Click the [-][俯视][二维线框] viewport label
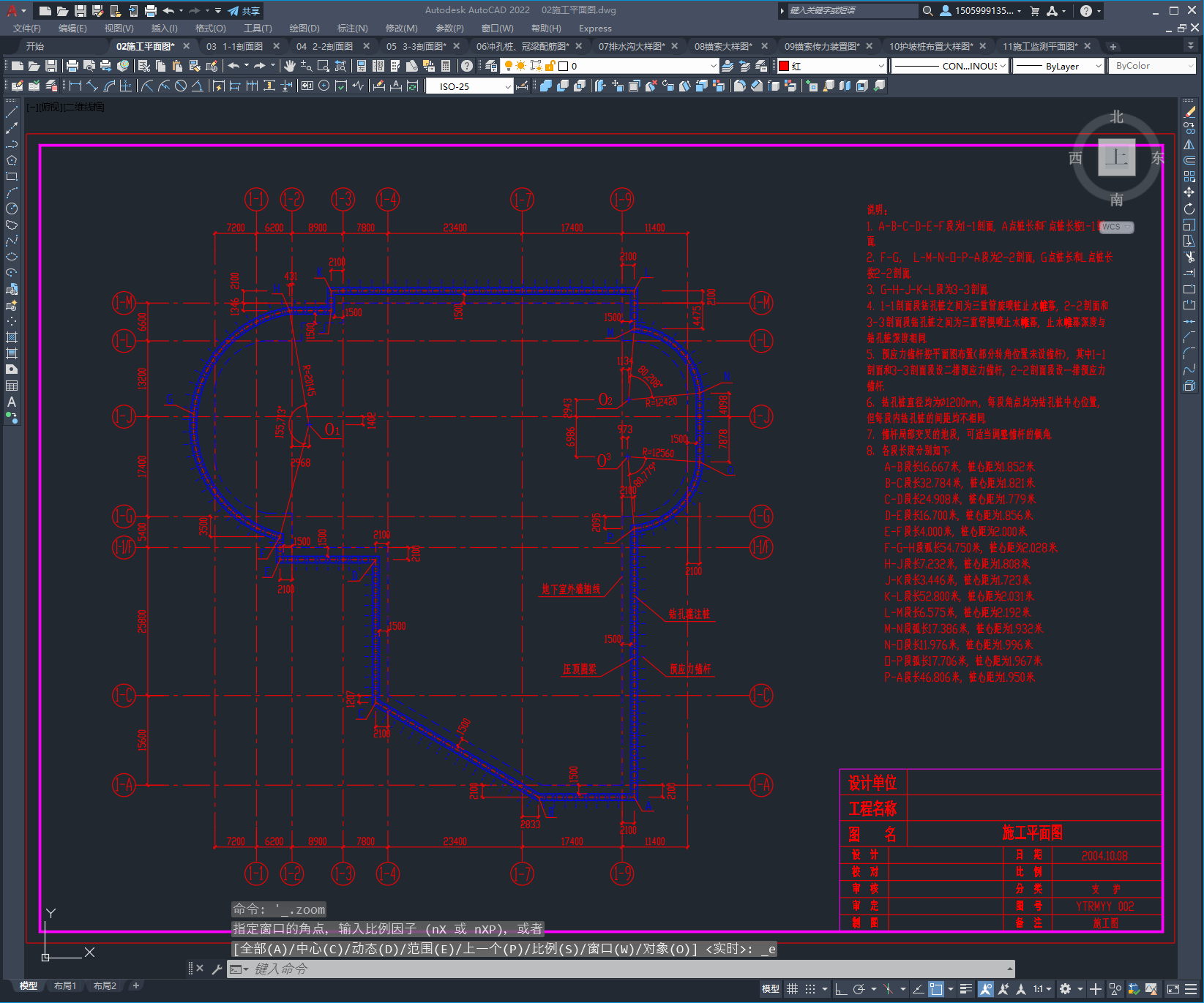This screenshot has width=1204, height=1003. (x=66, y=108)
